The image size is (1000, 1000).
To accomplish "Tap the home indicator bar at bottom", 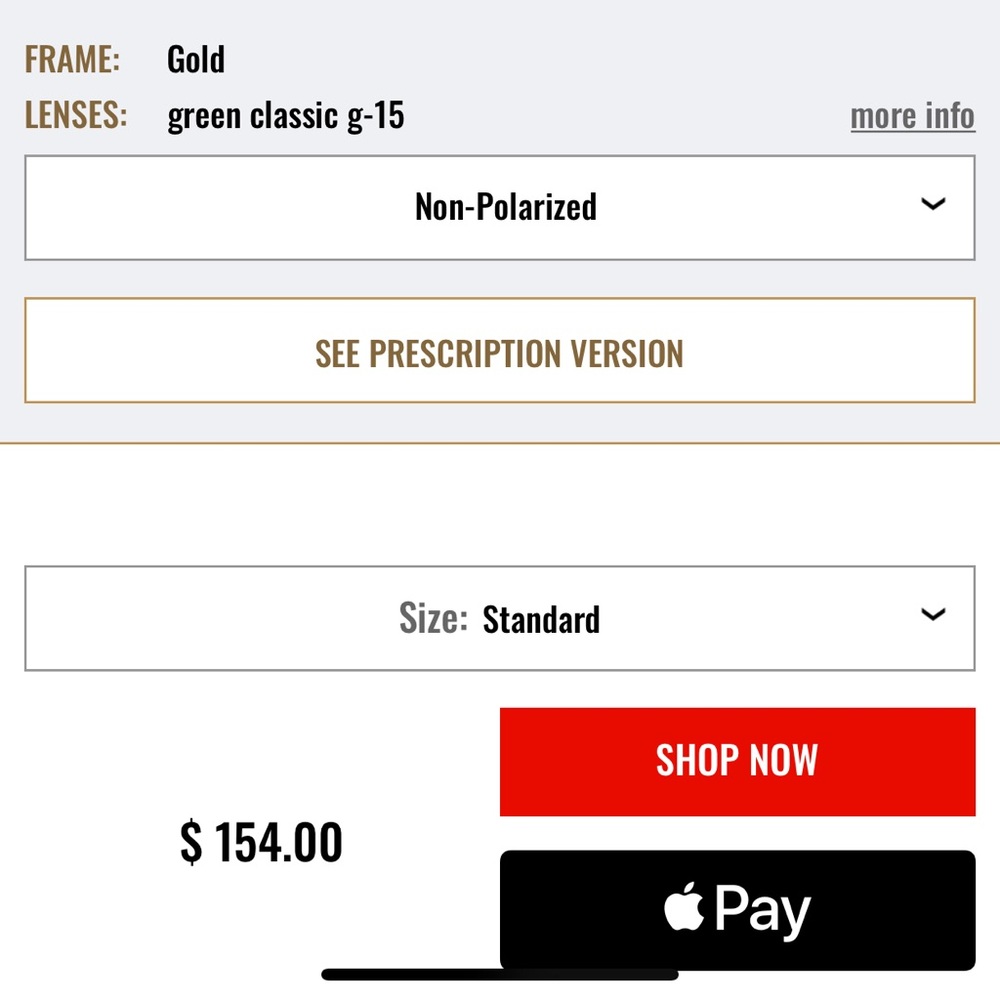I will click(x=500, y=974).
